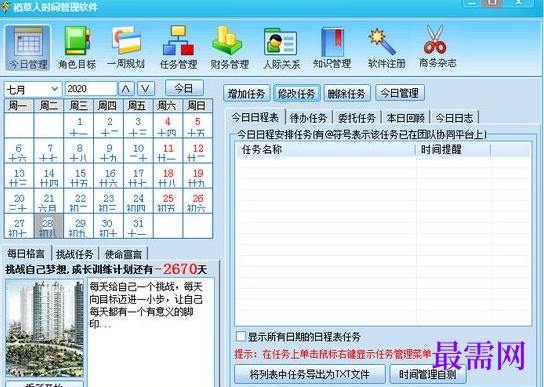The width and height of the screenshot is (544, 387).
Task: Select July 6 in the calendar
Action: (x=19, y=151)
